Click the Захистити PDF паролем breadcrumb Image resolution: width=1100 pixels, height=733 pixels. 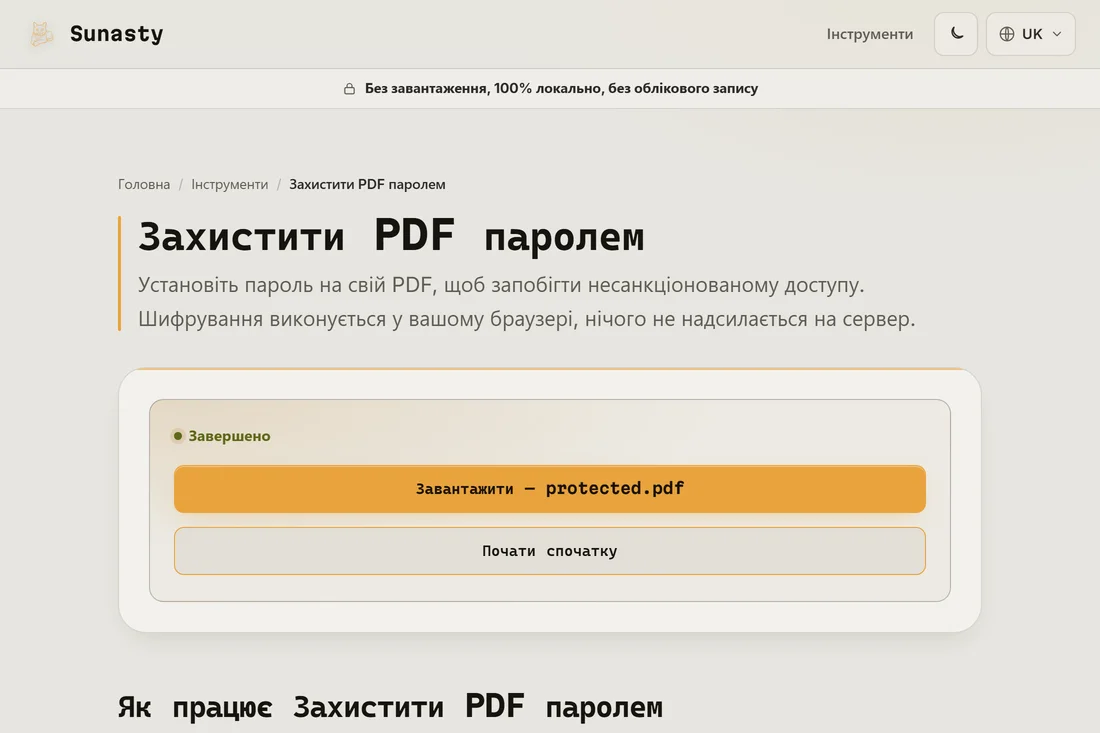[x=367, y=184]
